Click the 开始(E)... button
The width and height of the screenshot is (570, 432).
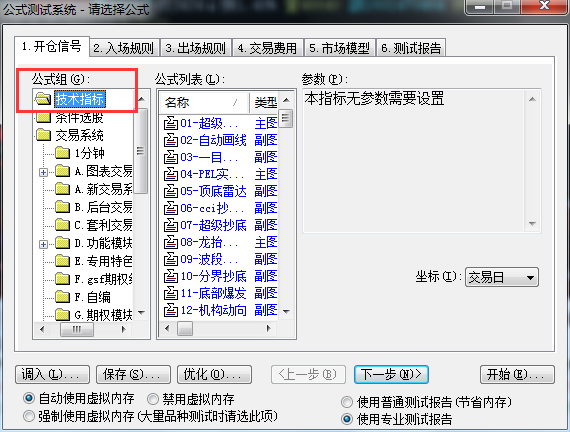pyautogui.click(x=517, y=375)
